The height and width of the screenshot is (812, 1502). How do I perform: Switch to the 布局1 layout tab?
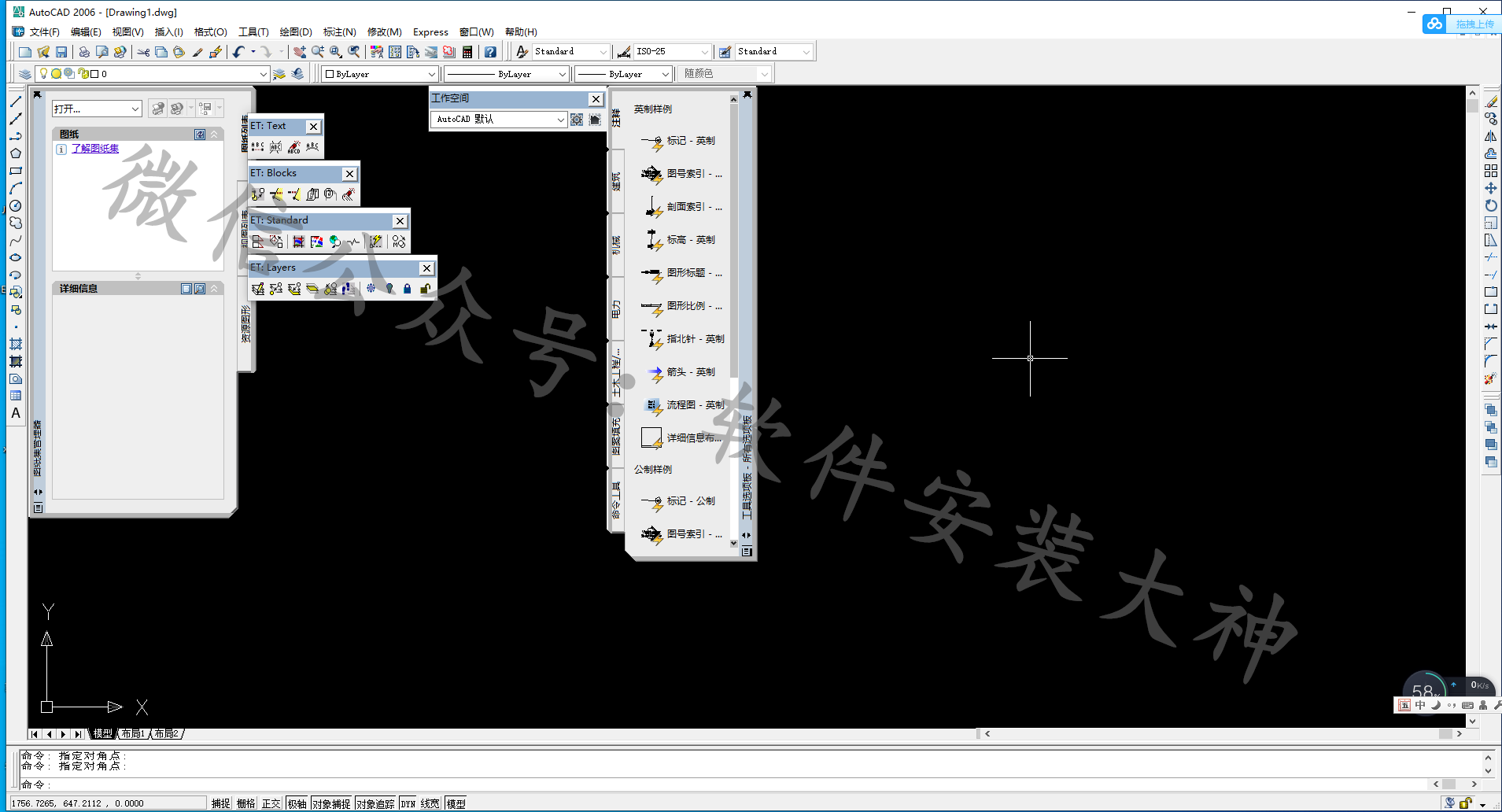click(x=134, y=733)
